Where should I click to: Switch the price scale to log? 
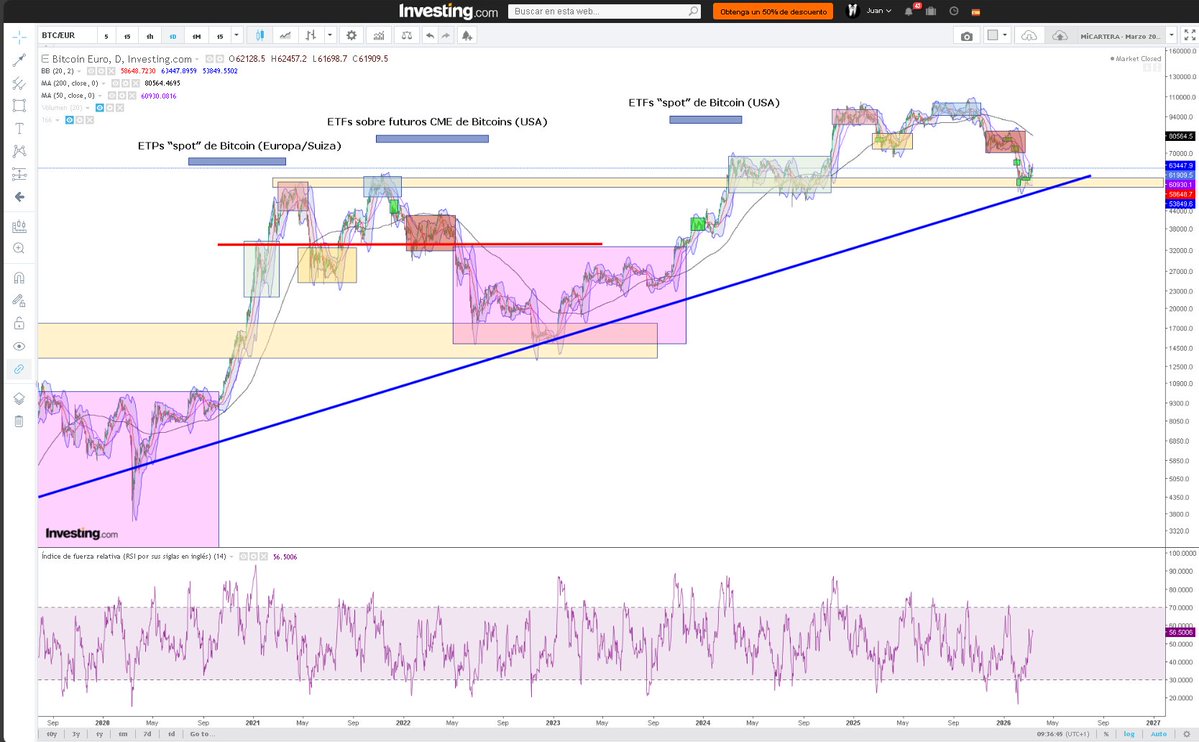(1129, 734)
